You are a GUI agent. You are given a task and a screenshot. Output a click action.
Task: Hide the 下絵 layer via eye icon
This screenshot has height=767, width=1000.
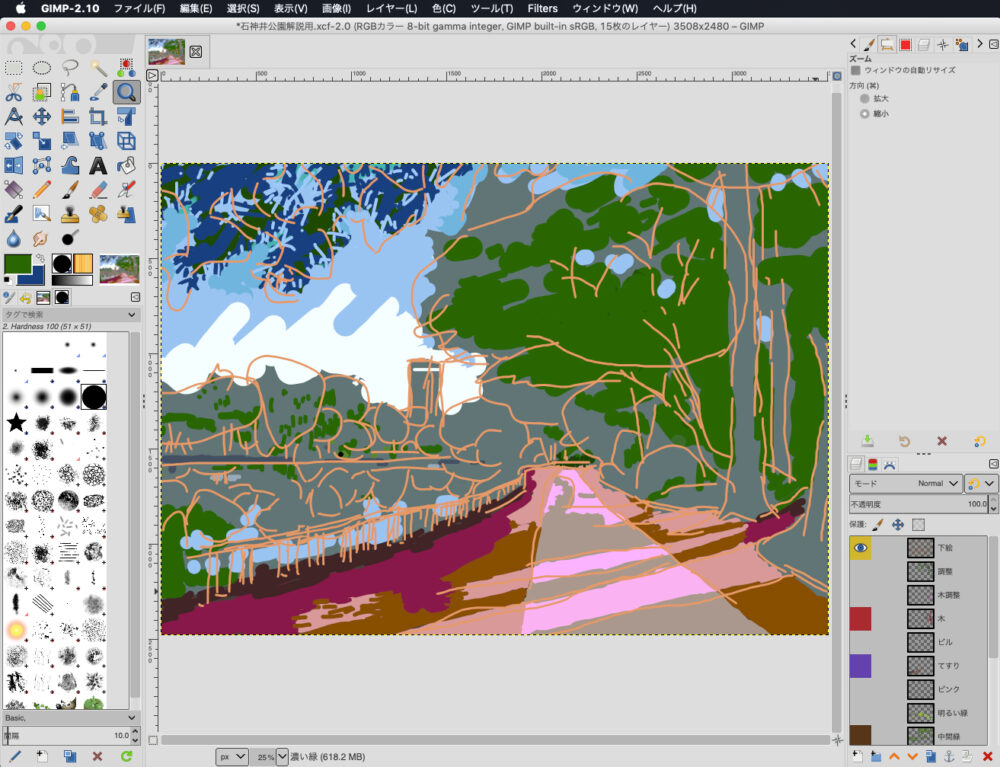(860, 547)
